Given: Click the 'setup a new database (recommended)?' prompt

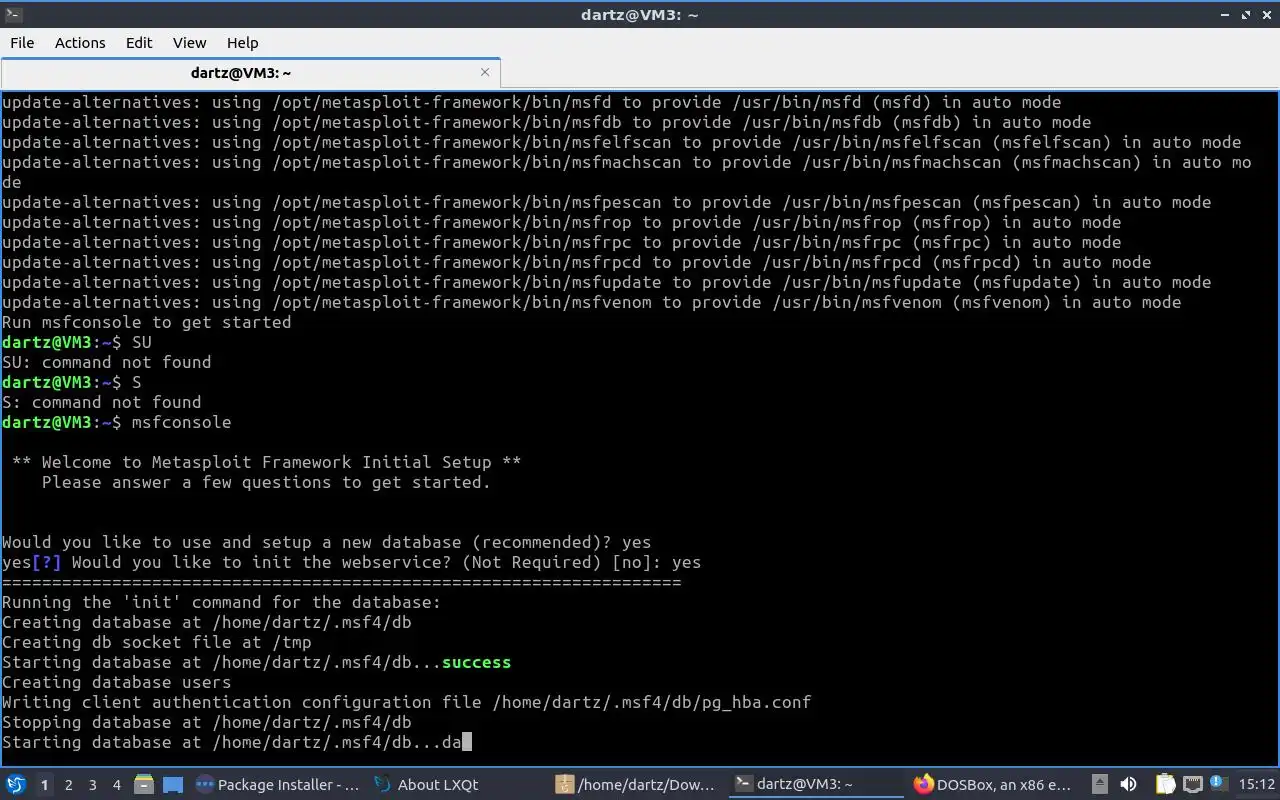Looking at the screenshot, I should pos(326,542).
